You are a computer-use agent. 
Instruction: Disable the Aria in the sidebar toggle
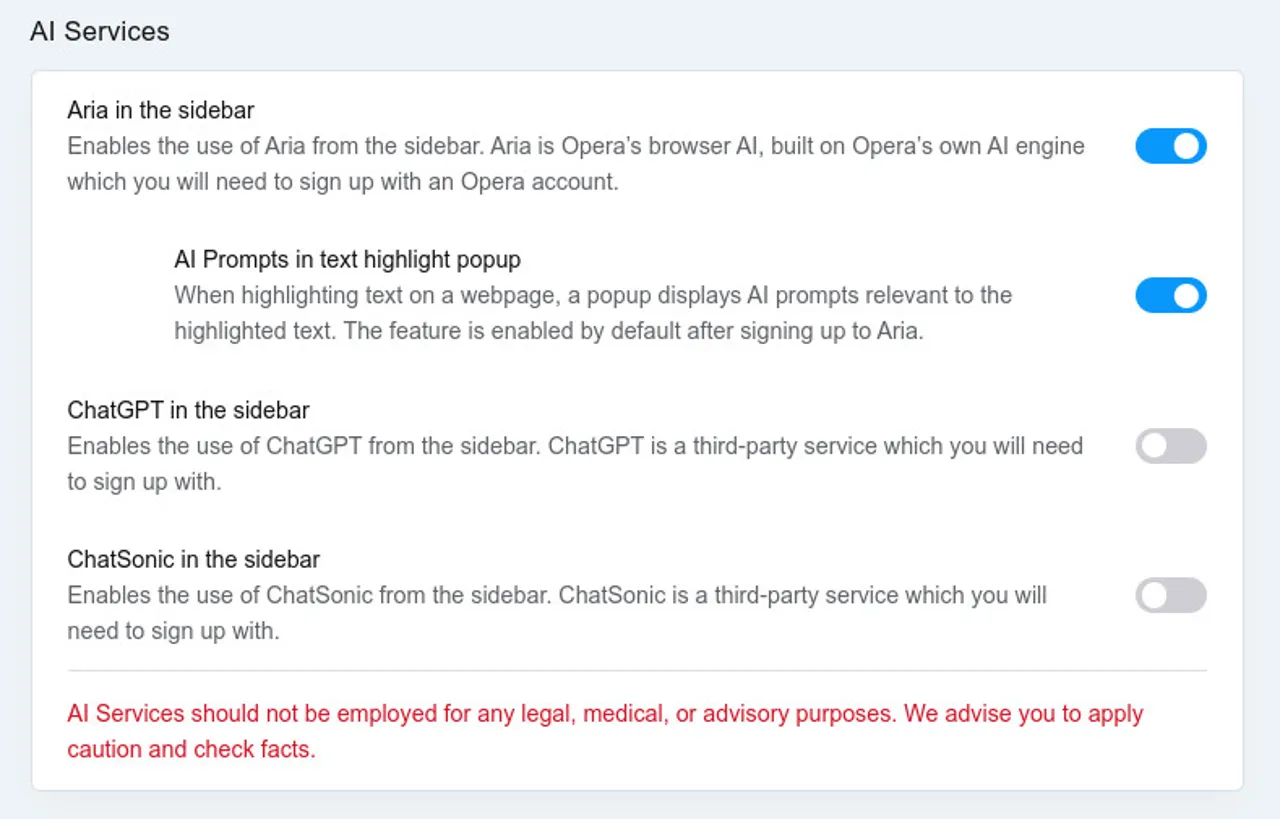1171,146
